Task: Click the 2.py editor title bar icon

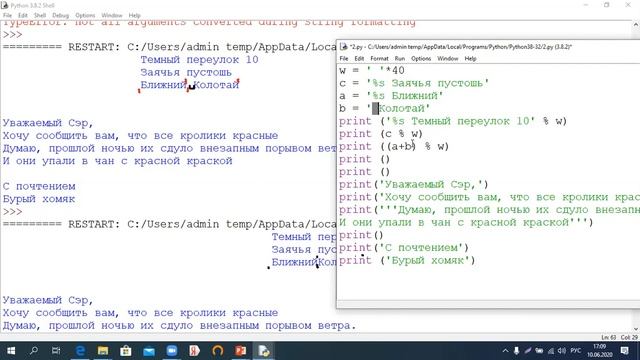Action: click(x=344, y=47)
